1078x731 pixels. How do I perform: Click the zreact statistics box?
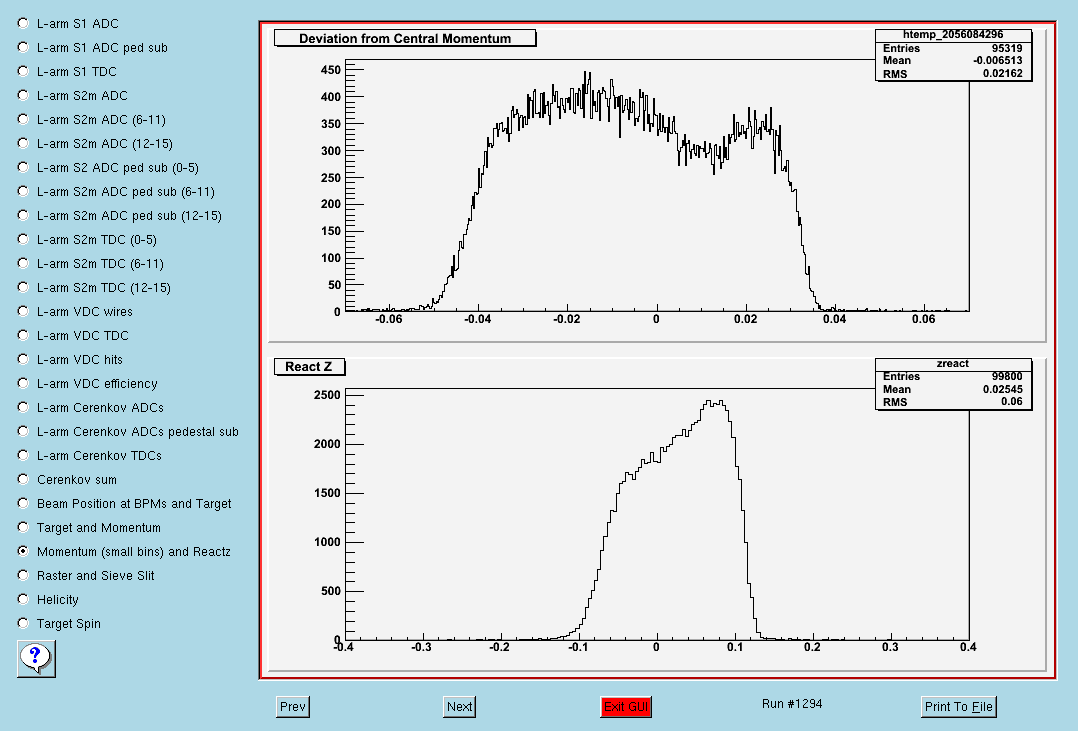coord(953,383)
